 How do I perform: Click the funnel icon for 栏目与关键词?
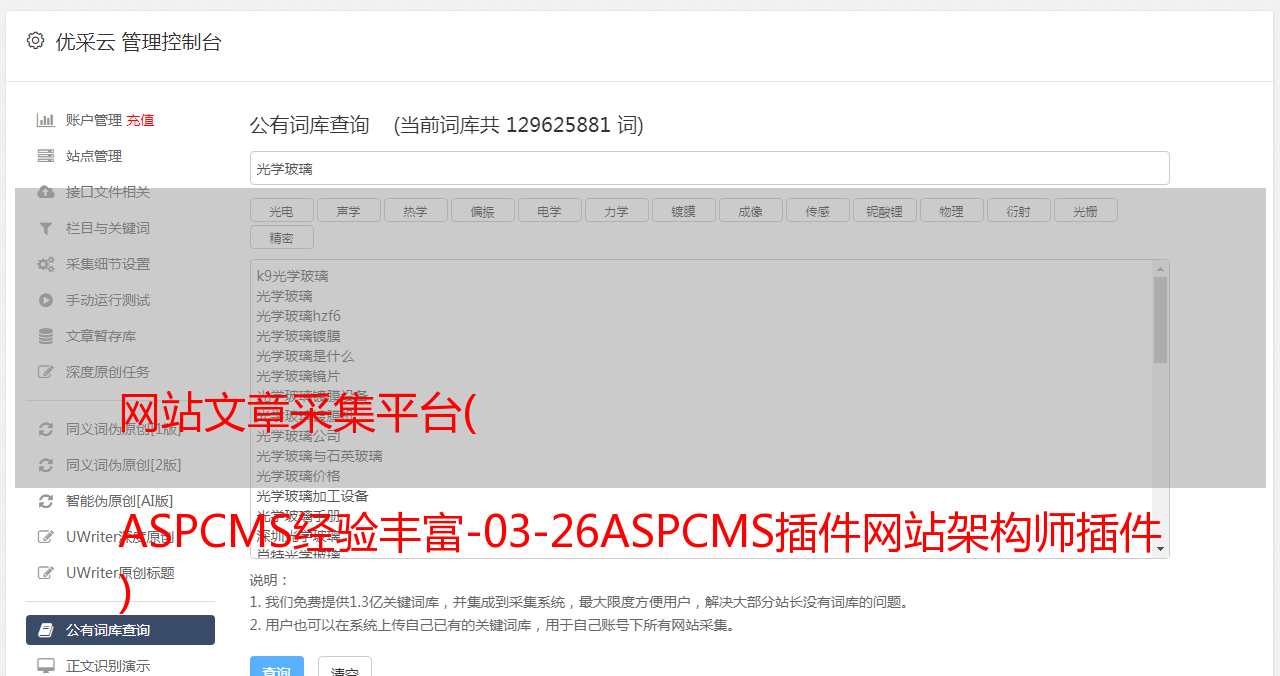(45, 228)
